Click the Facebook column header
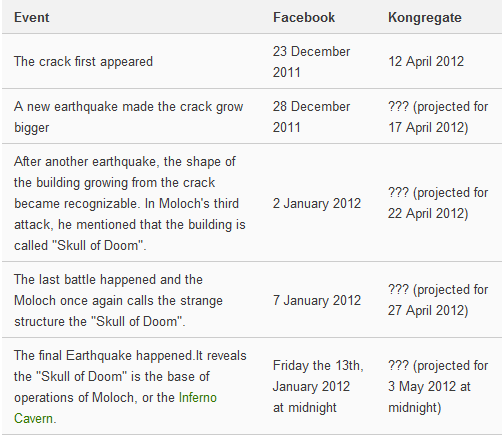 pos(304,18)
